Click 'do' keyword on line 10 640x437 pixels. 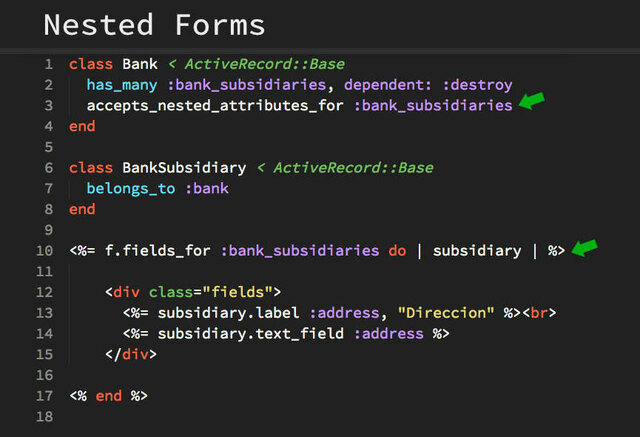(x=397, y=251)
